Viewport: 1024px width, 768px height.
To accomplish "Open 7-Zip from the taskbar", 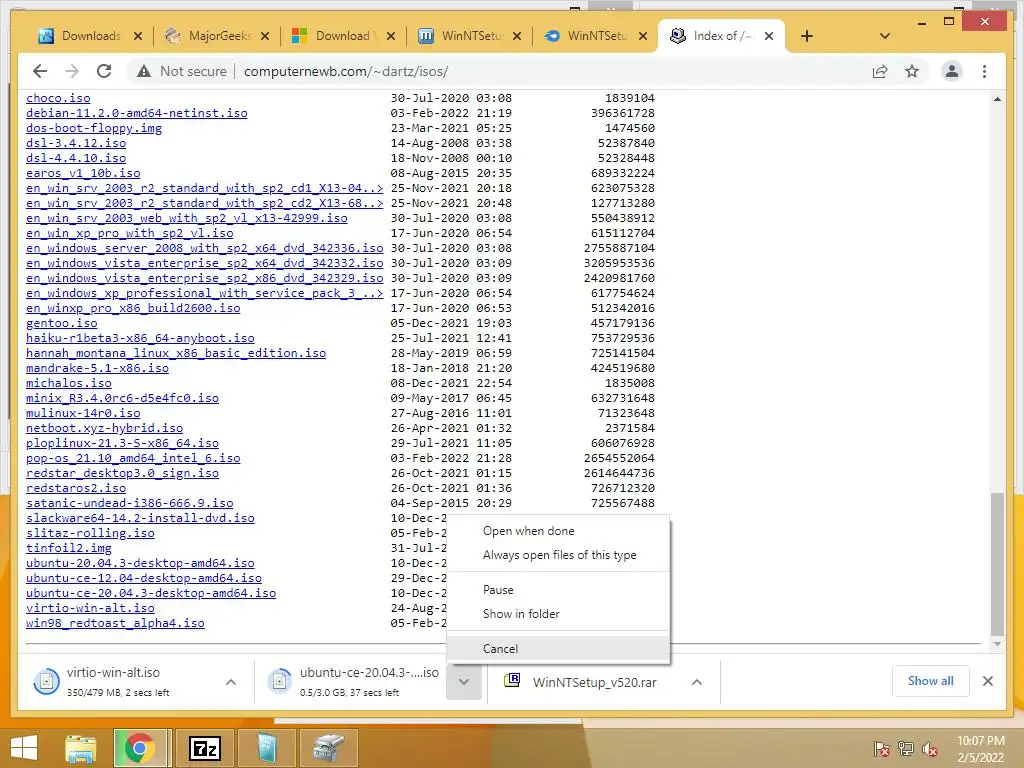I will pyautogui.click(x=204, y=748).
